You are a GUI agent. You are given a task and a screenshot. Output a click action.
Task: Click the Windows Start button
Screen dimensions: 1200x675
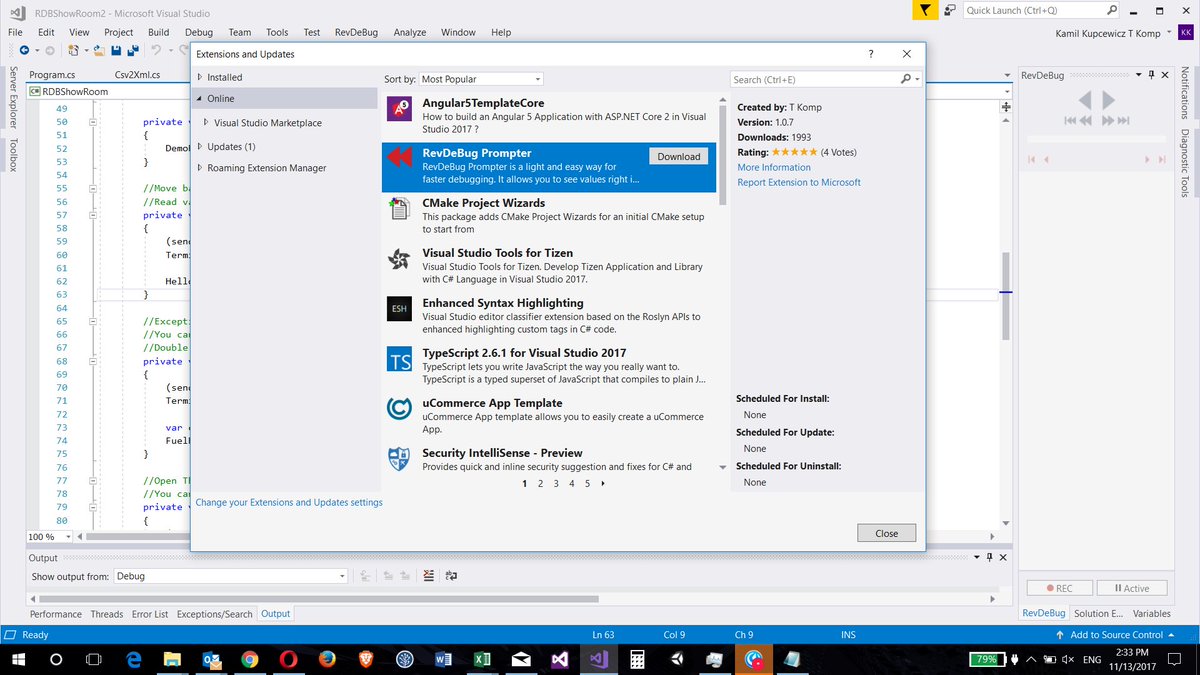(17, 660)
